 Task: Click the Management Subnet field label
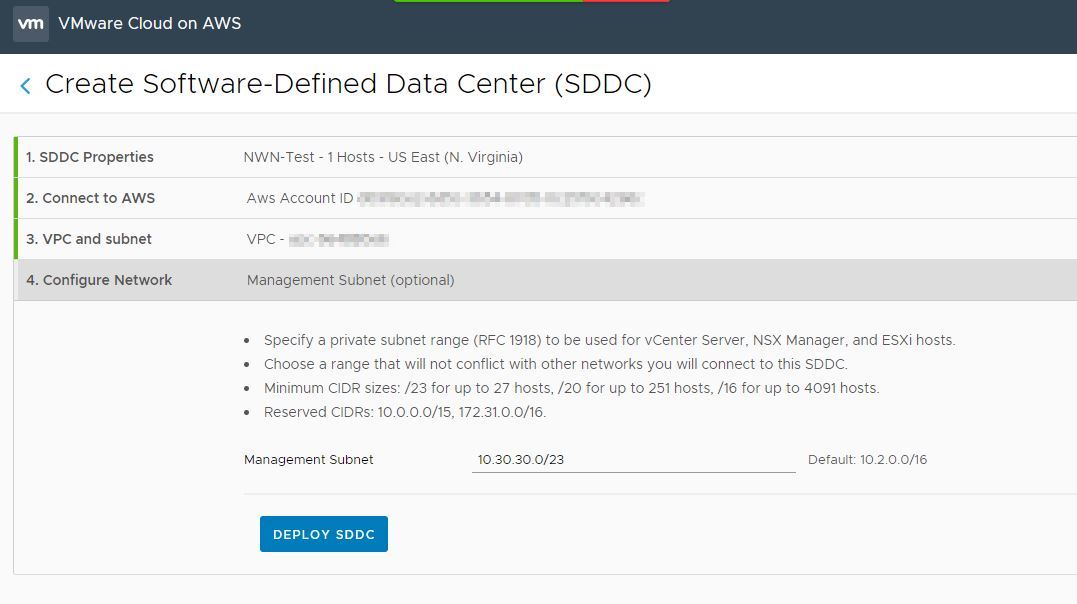pyautogui.click(x=308, y=460)
